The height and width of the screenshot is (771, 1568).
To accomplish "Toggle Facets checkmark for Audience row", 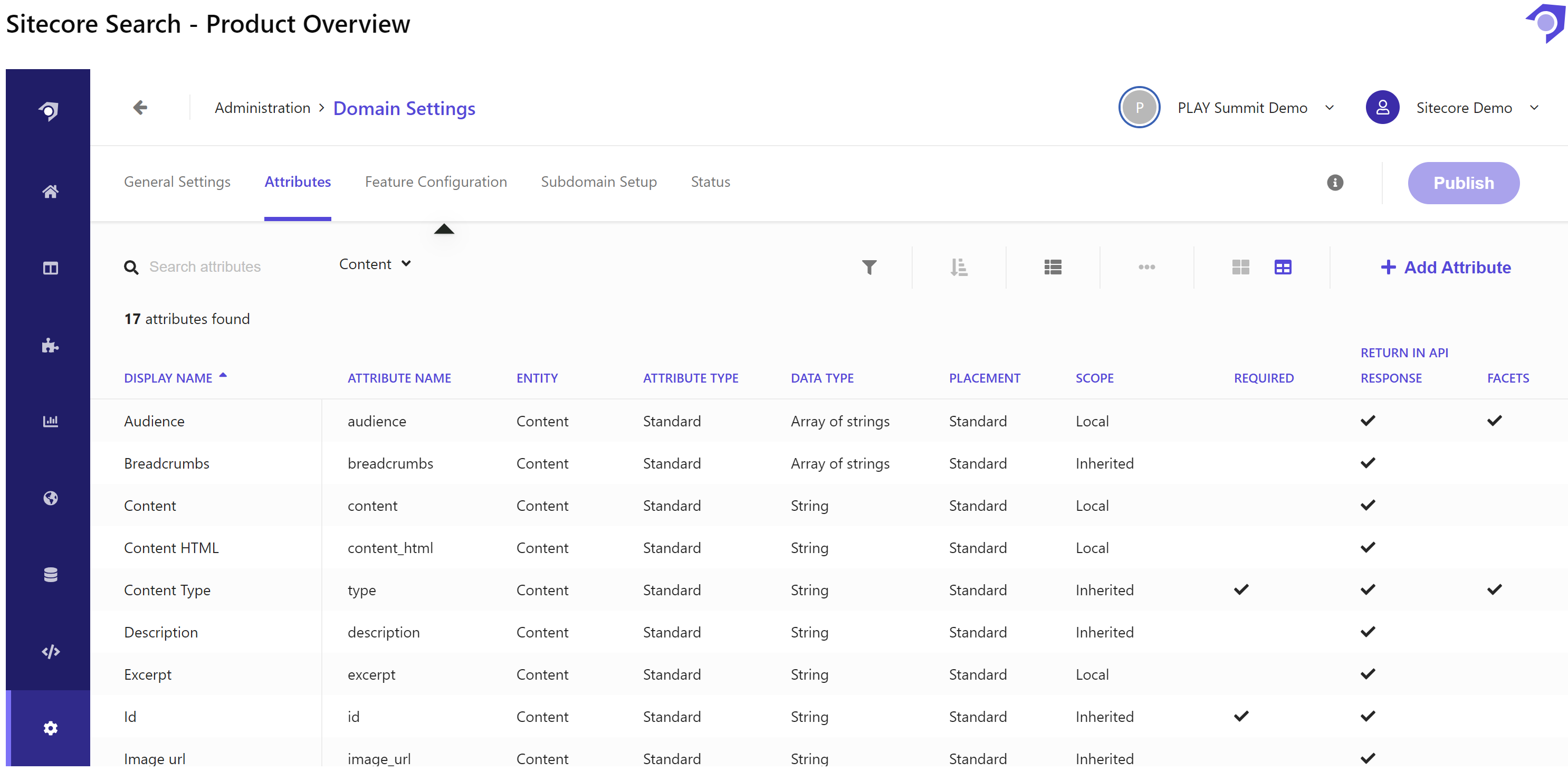I will (x=1494, y=420).
